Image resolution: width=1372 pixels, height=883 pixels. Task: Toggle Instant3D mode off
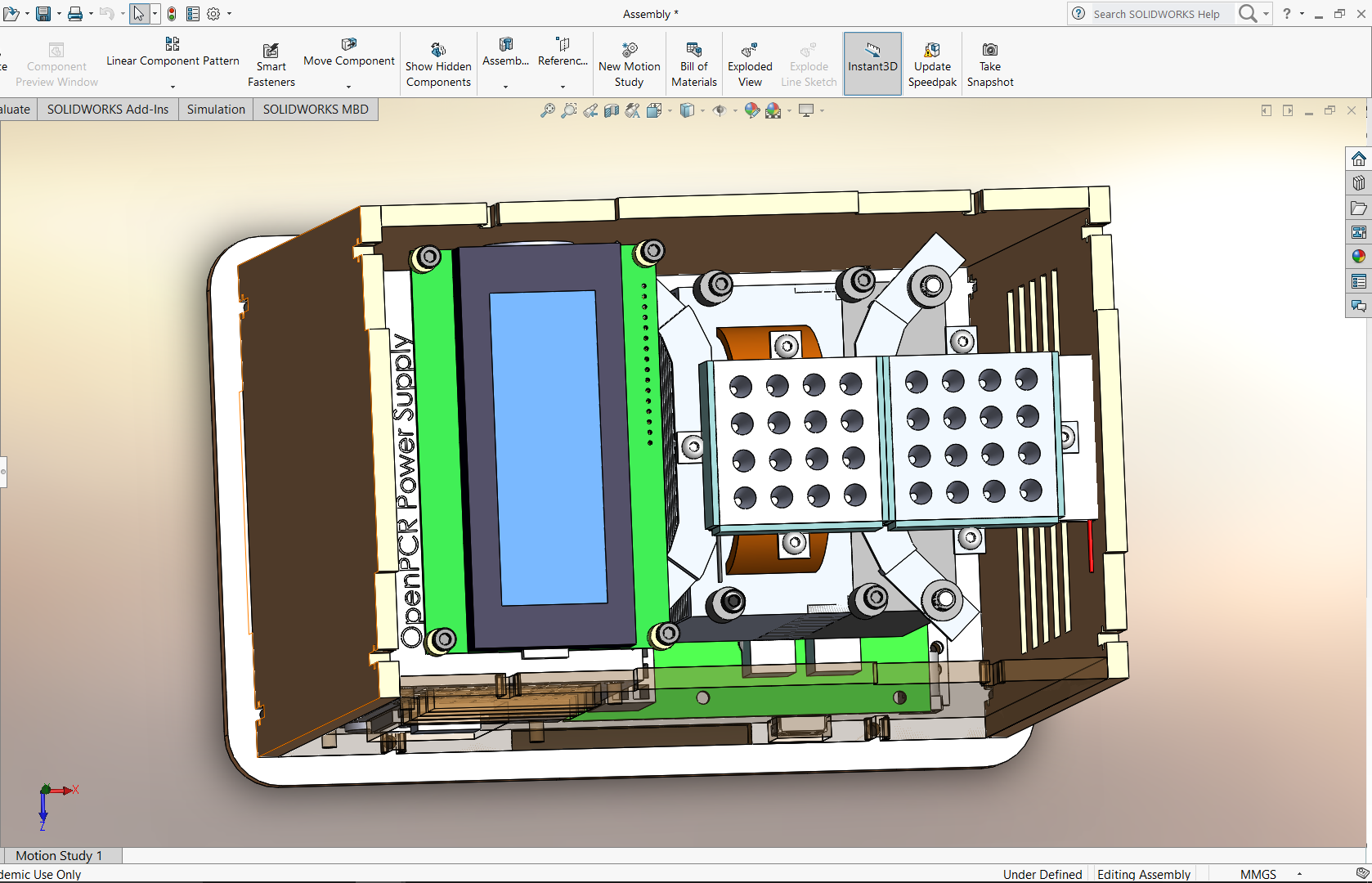click(872, 65)
